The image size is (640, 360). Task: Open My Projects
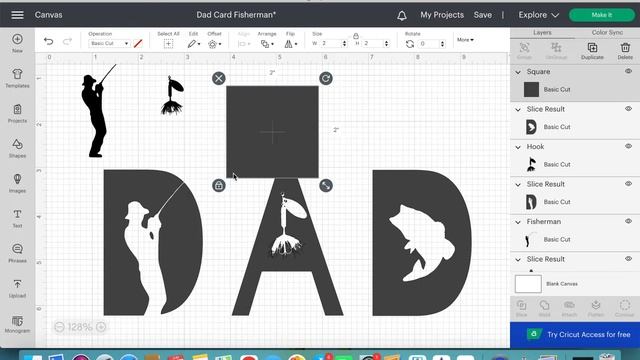(x=442, y=15)
